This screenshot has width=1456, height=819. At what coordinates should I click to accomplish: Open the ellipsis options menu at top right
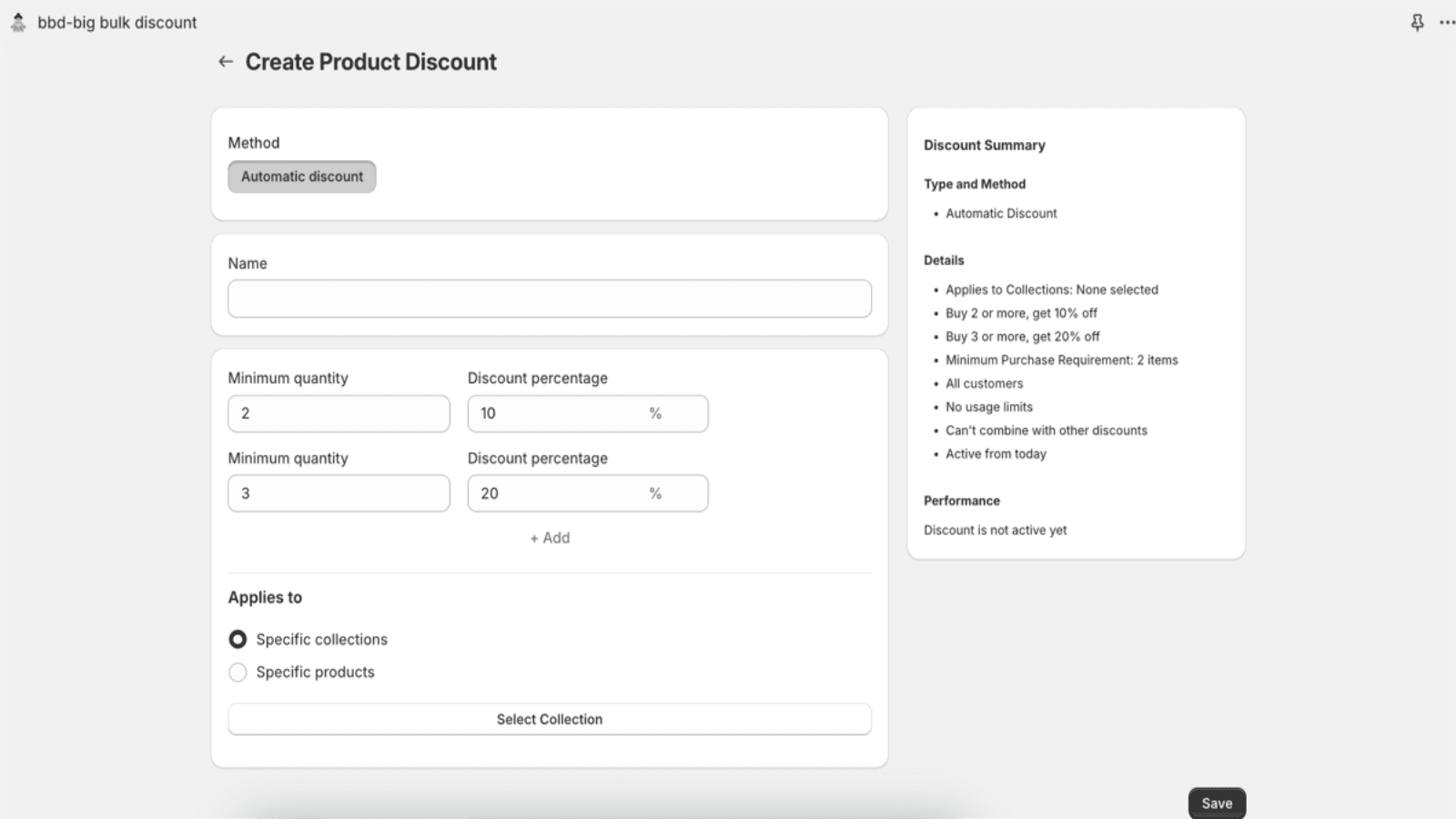pos(1450,22)
